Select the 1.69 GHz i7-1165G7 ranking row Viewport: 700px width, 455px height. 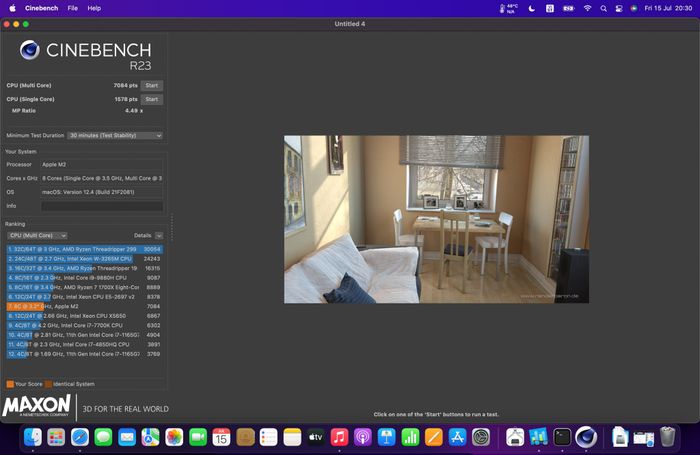pos(84,354)
